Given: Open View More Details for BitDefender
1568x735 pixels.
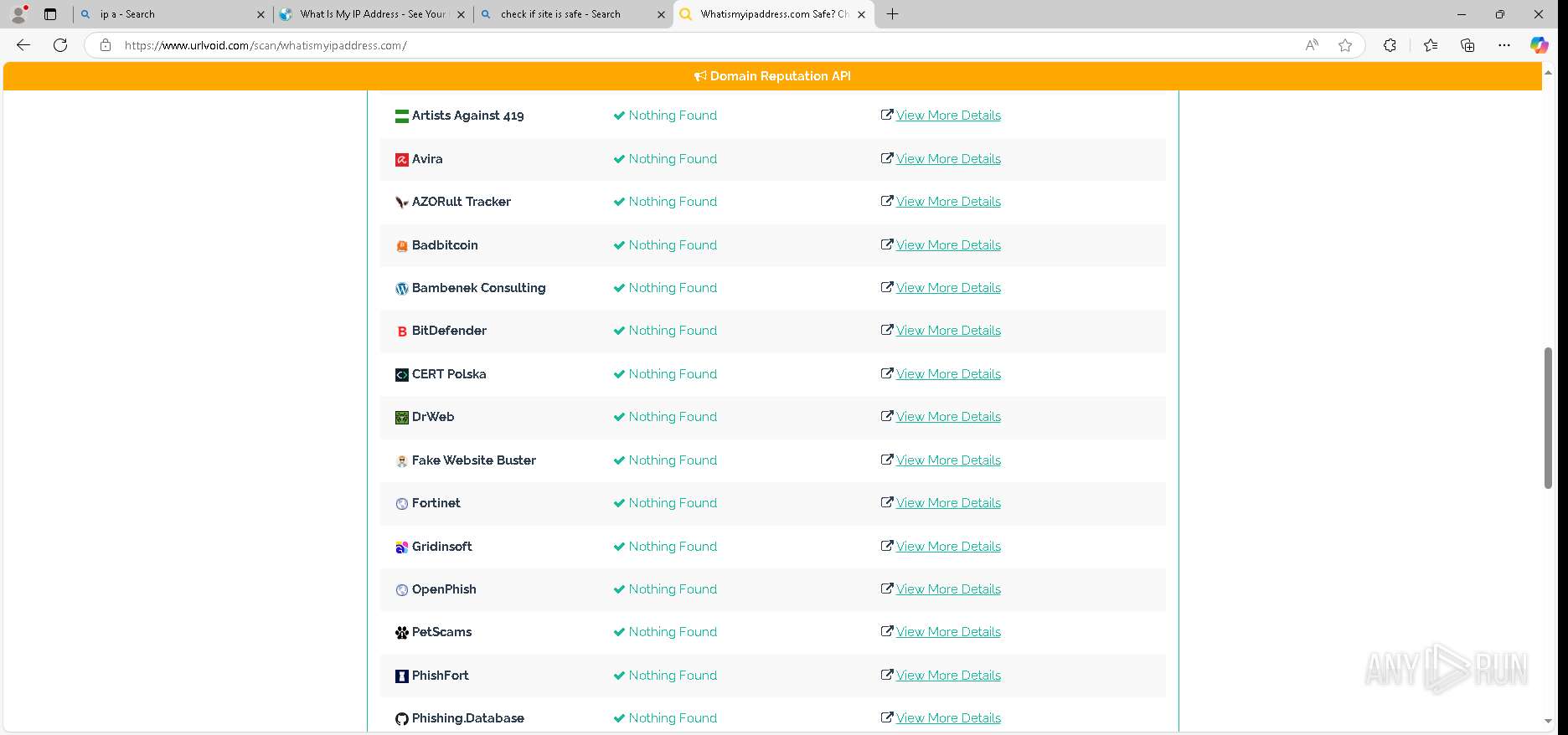Looking at the screenshot, I should tap(948, 331).
